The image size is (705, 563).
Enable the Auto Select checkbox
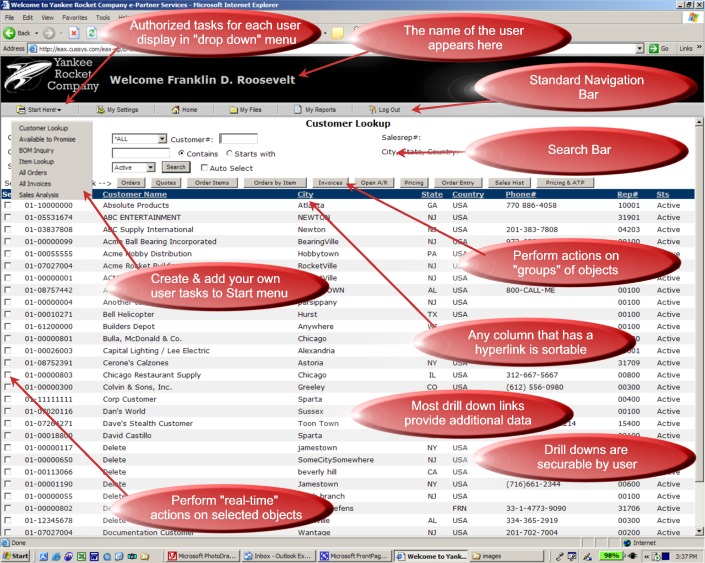(204, 168)
